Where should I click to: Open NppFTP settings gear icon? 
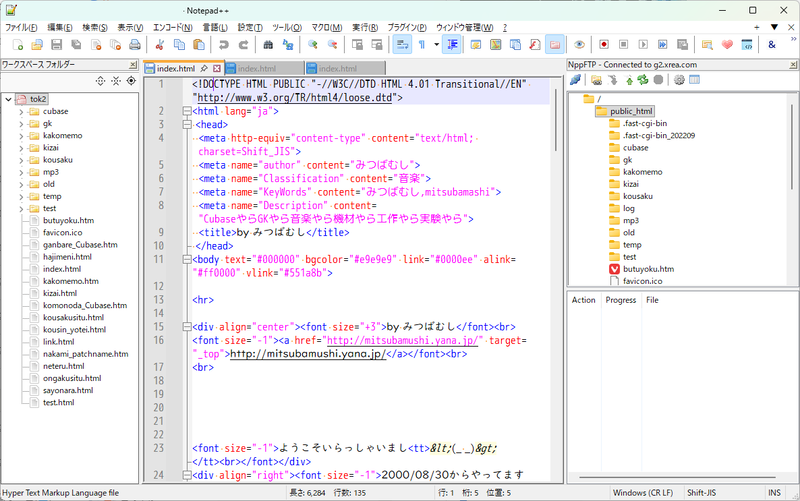pos(679,80)
